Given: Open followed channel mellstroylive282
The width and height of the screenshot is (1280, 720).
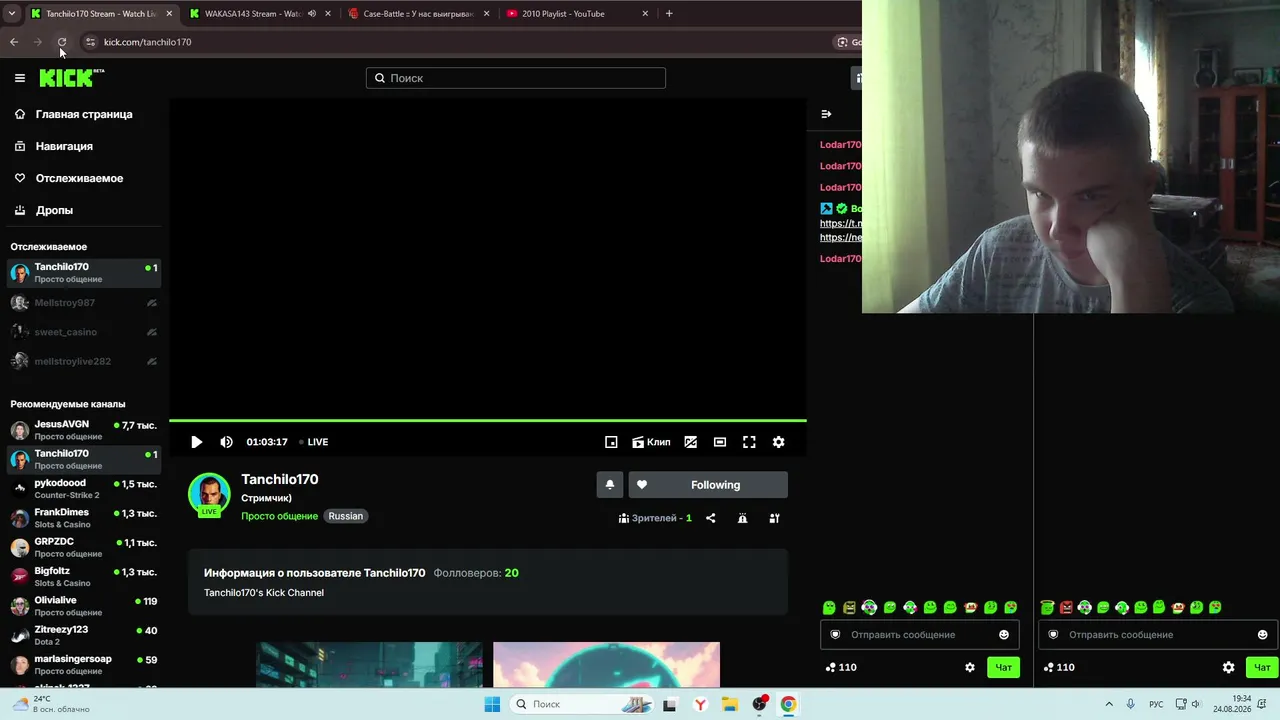Looking at the screenshot, I should tap(84, 361).
